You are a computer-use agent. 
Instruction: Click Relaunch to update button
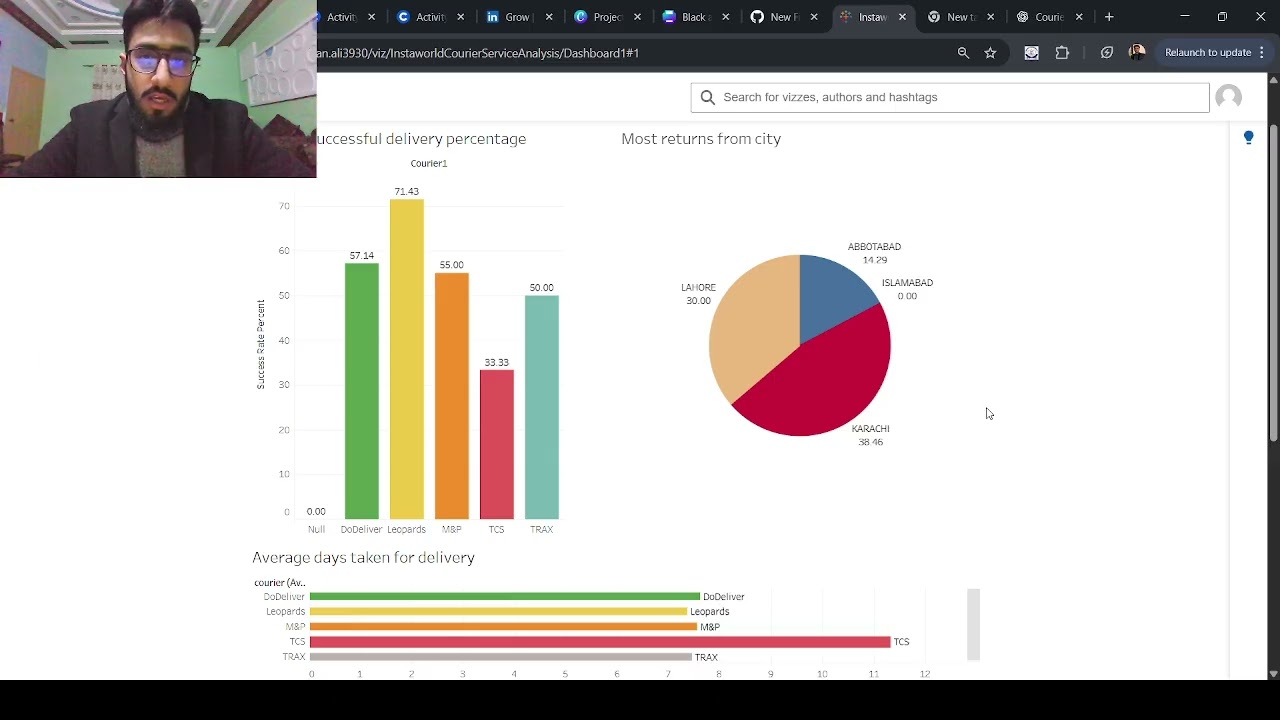[x=1207, y=53]
